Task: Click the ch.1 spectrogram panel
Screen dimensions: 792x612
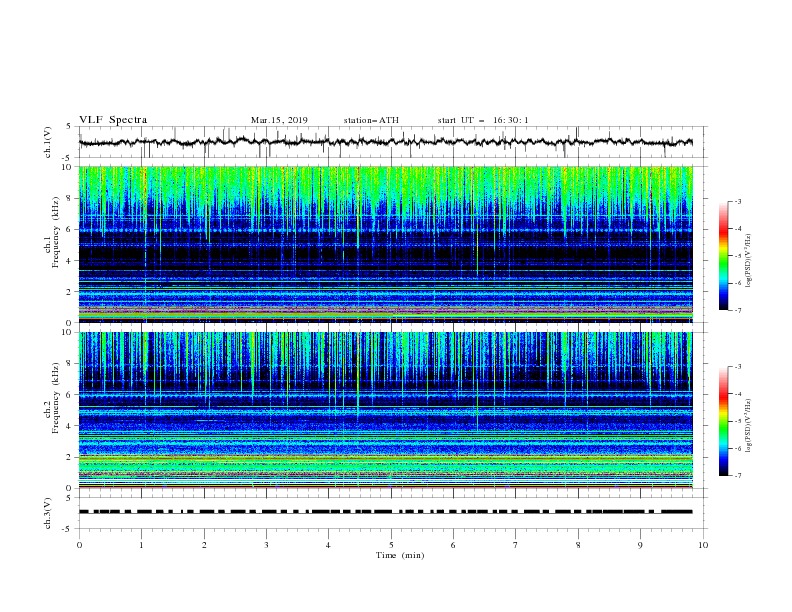Action: pos(385,244)
